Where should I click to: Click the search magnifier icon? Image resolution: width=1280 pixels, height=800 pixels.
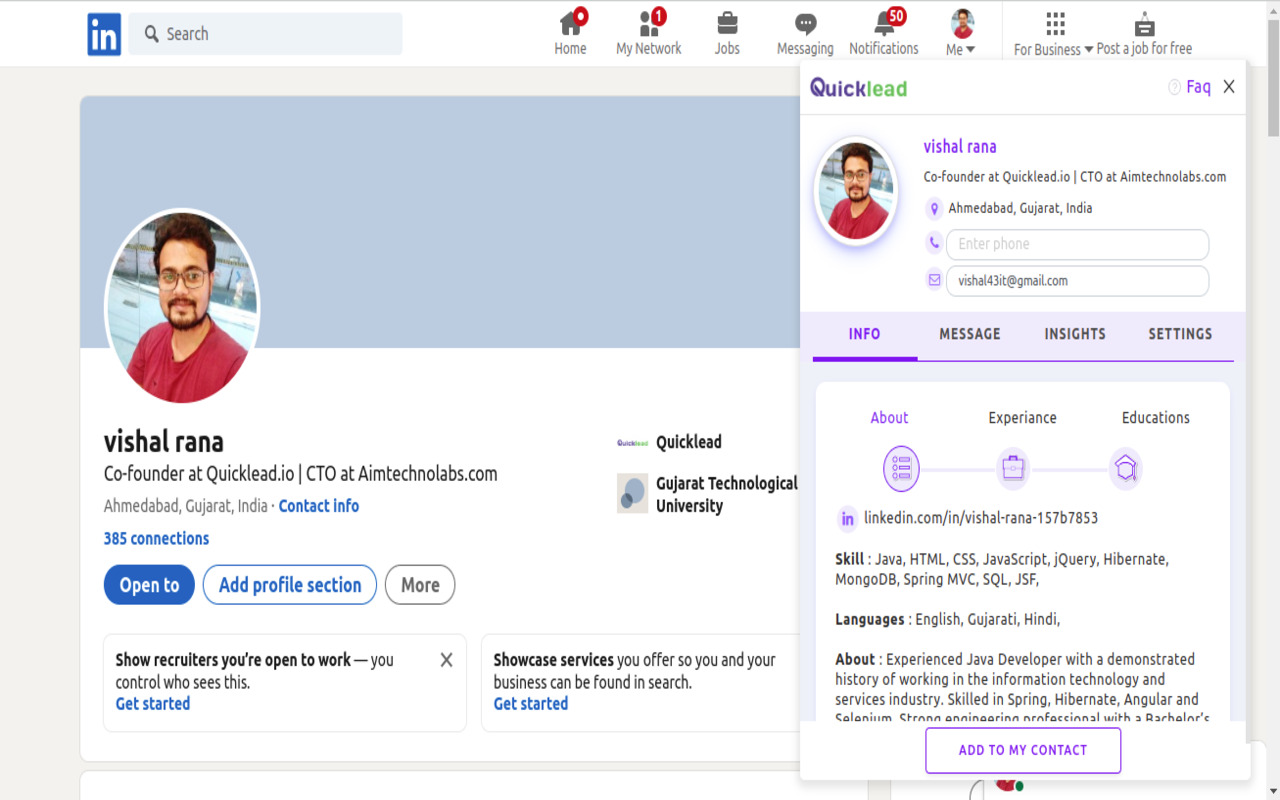[152, 34]
